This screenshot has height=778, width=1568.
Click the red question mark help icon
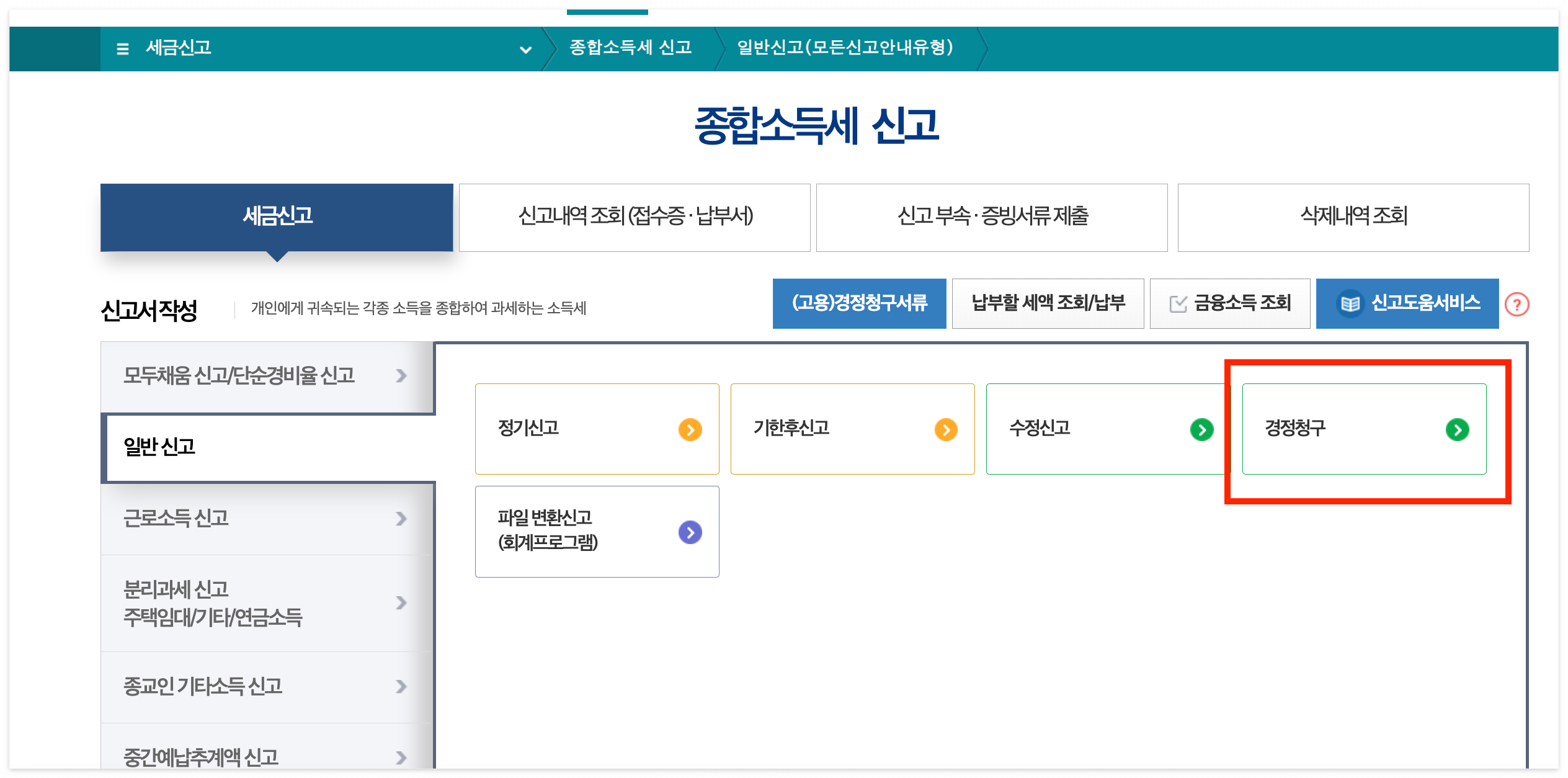[x=1516, y=303]
